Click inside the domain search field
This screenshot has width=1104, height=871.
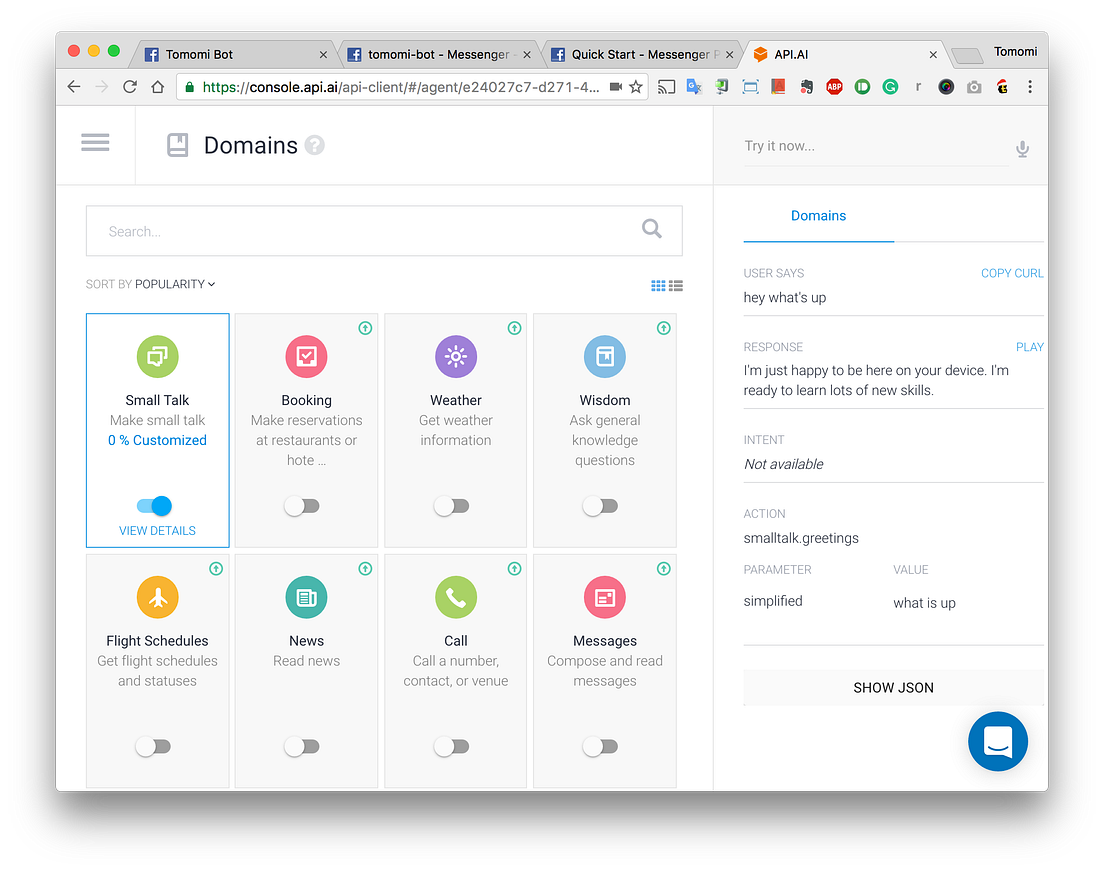(x=384, y=230)
